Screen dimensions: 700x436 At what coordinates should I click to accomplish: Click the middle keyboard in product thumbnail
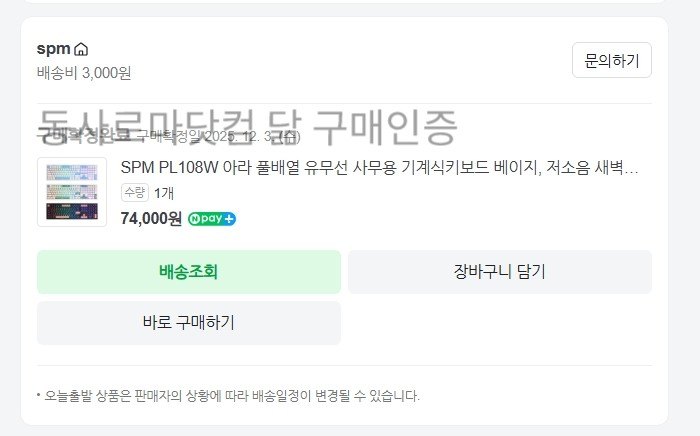tap(72, 191)
